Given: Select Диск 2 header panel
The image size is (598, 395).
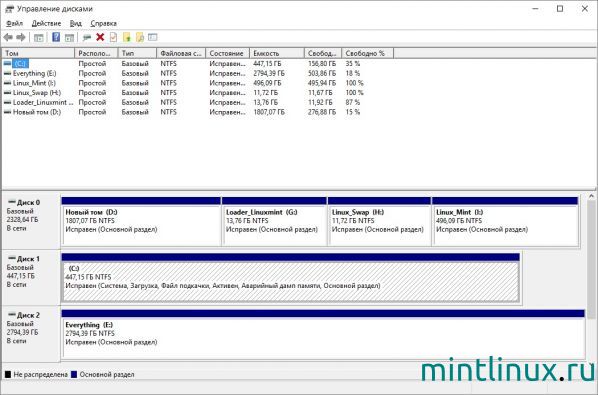Looking at the screenshot, I should tap(31, 334).
